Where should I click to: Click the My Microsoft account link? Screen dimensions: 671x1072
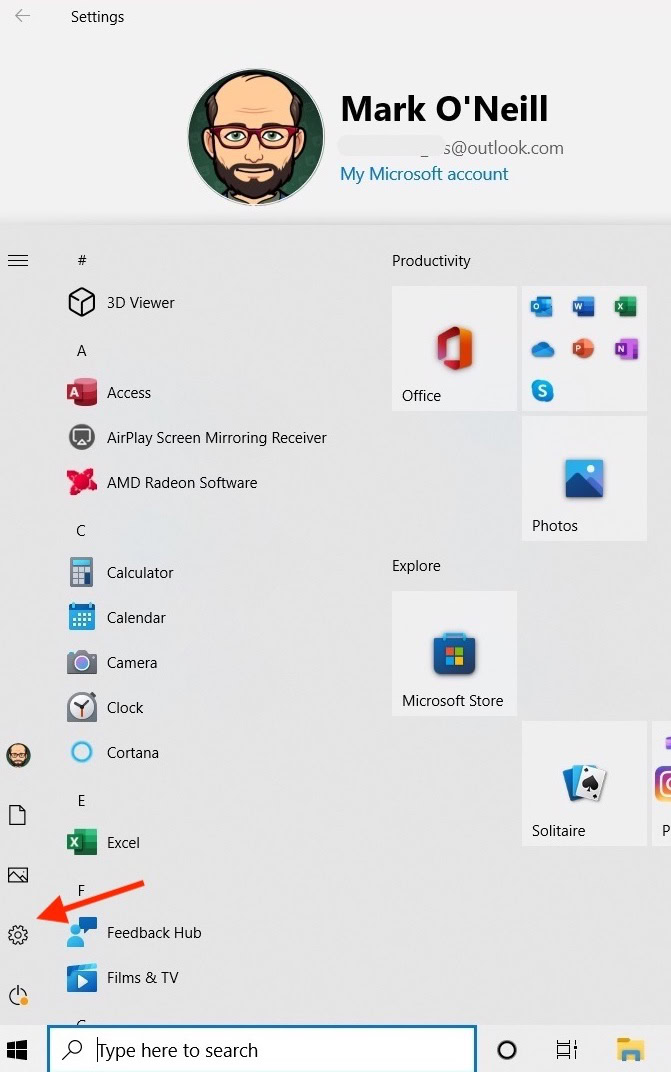click(x=424, y=174)
